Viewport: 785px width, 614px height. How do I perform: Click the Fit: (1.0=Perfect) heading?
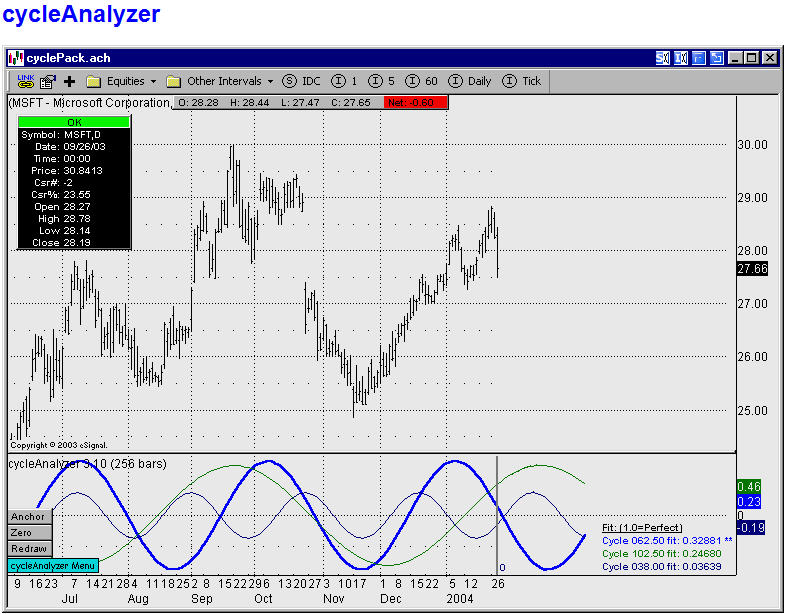(642, 528)
